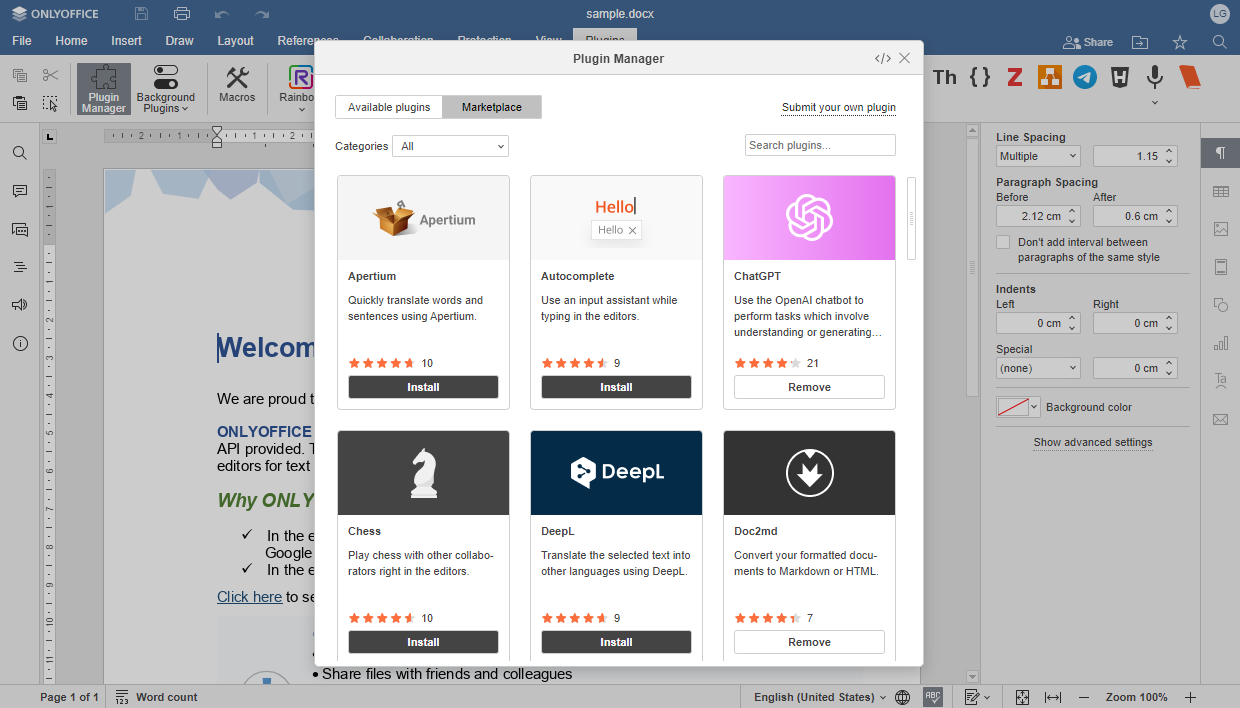Screen dimensions: 1240x708
Task: Expand the Line Spacing Multiple dropdown
Action: pos(1037,155)
